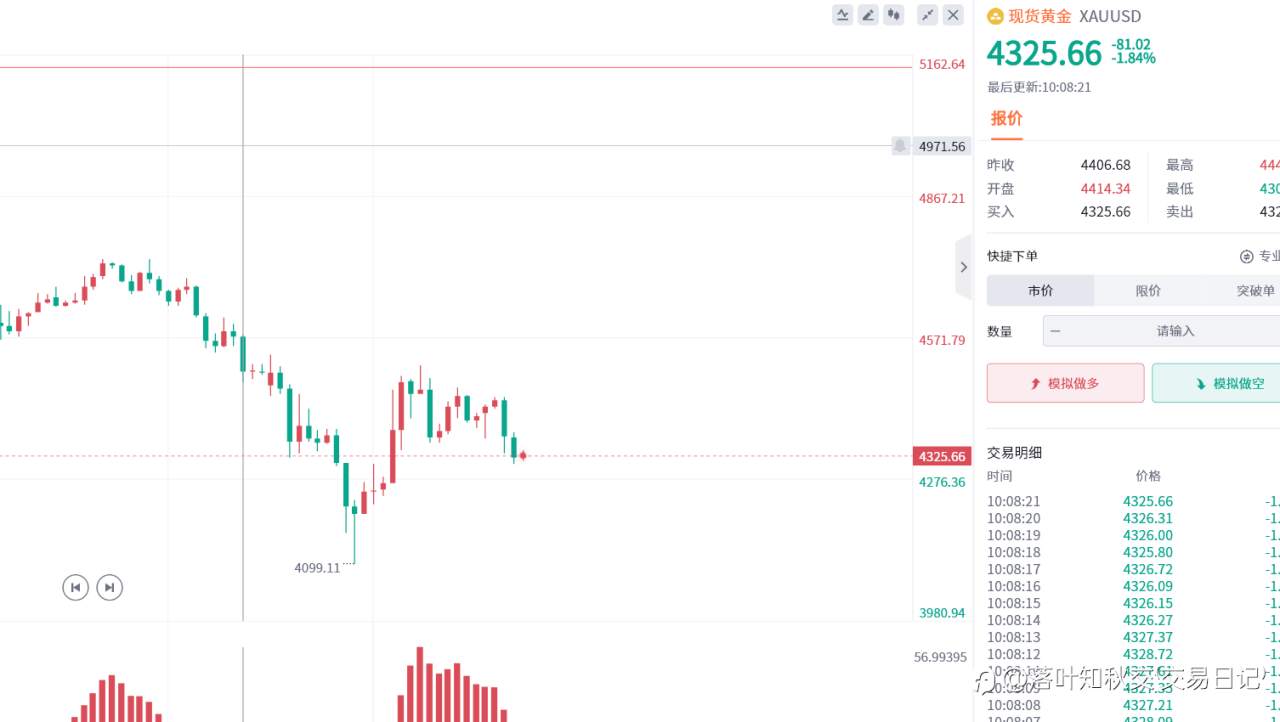Image resolution: width=1280 pixels, height=722 pixels.
Task: Decrease quantity with the minus stepper
Action: pyautogui.click(x=1055, y=331)
